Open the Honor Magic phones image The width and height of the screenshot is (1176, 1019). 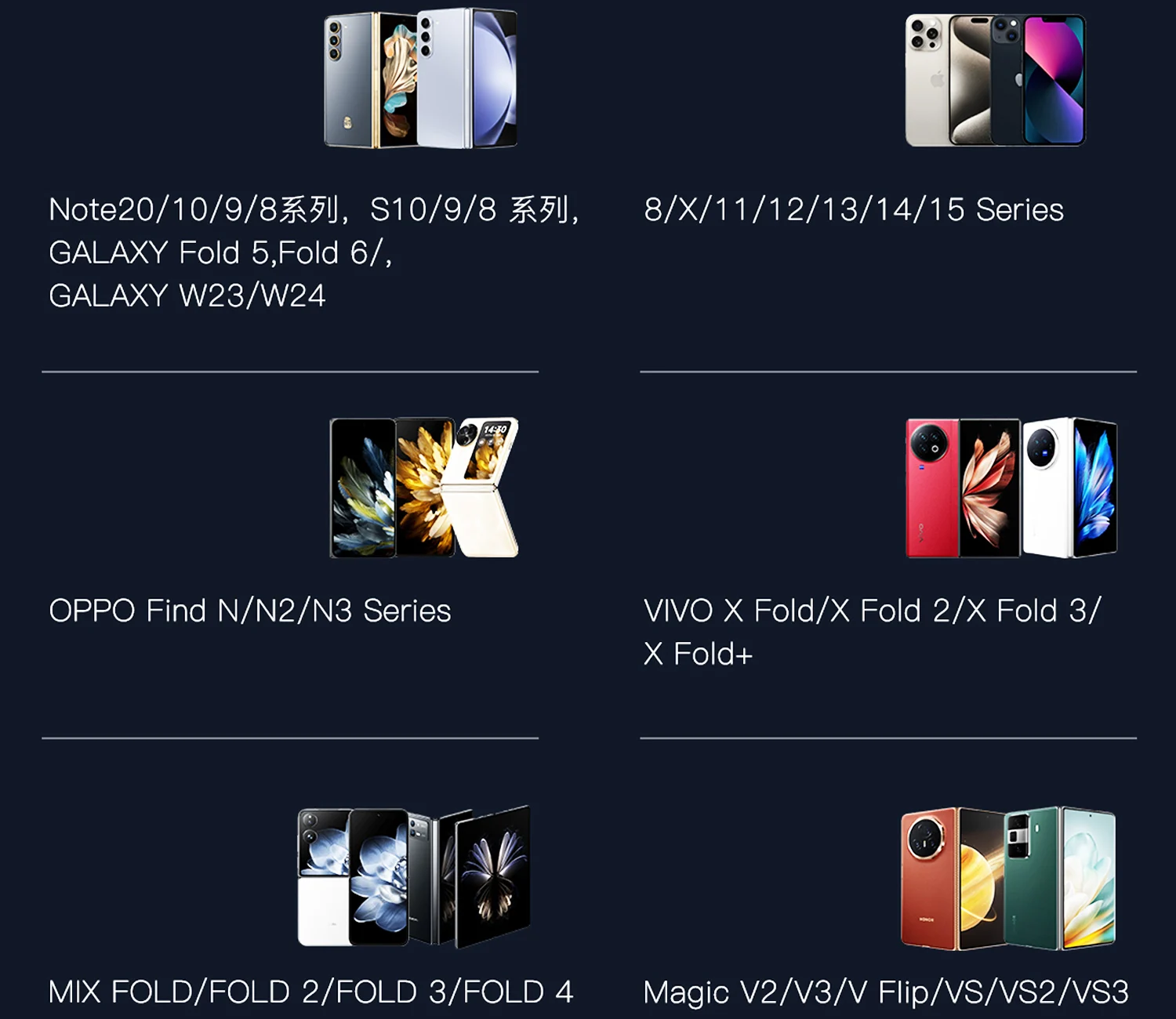tap(1008, 878)
